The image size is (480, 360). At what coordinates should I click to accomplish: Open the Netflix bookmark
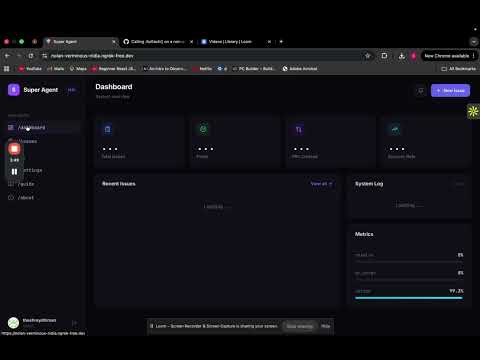203,69
